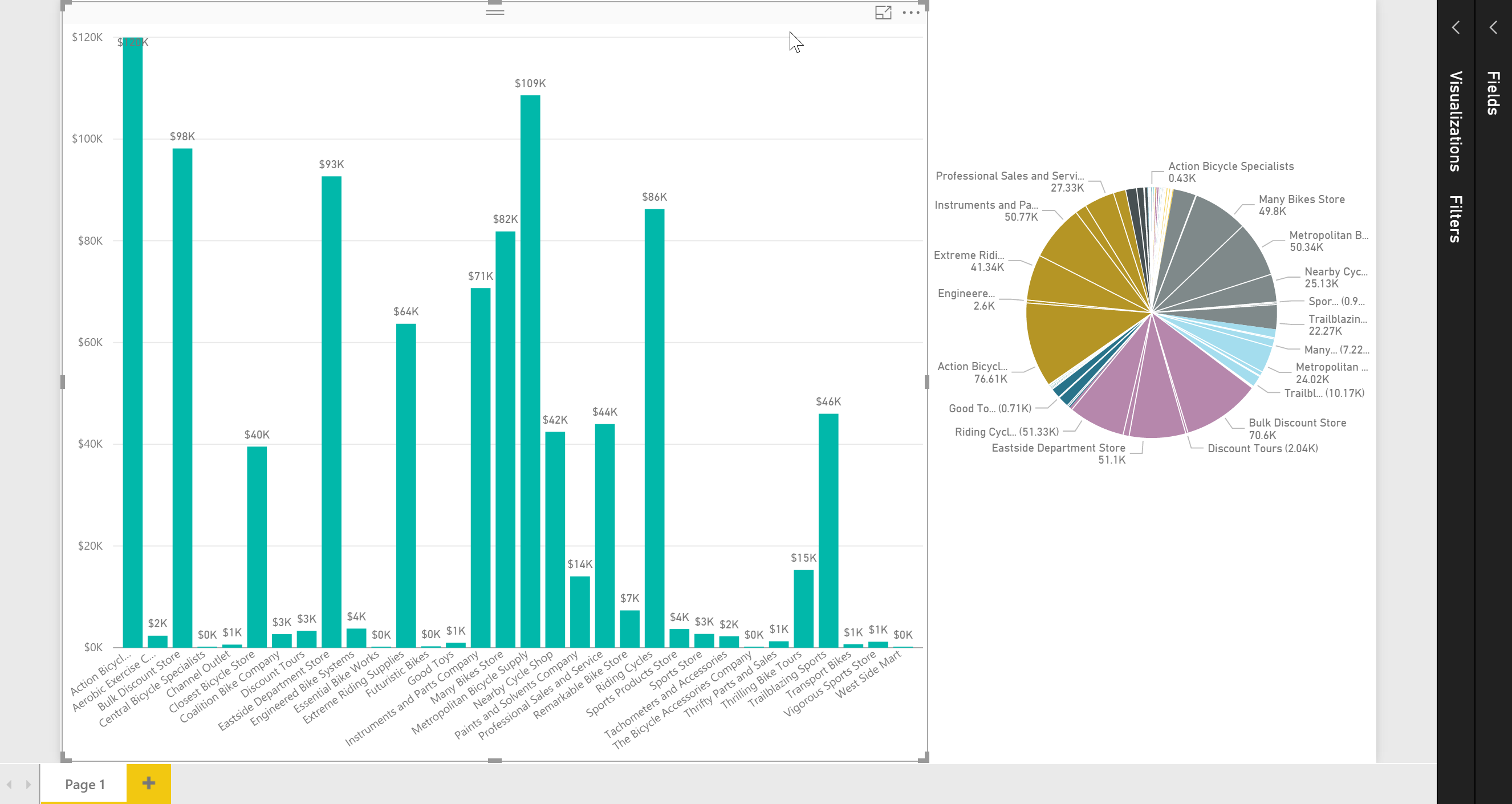Screen dimensions: 1512x804
Task: Click the pie label 'Good To... (0.71K)'
Action: pos(990,408)
